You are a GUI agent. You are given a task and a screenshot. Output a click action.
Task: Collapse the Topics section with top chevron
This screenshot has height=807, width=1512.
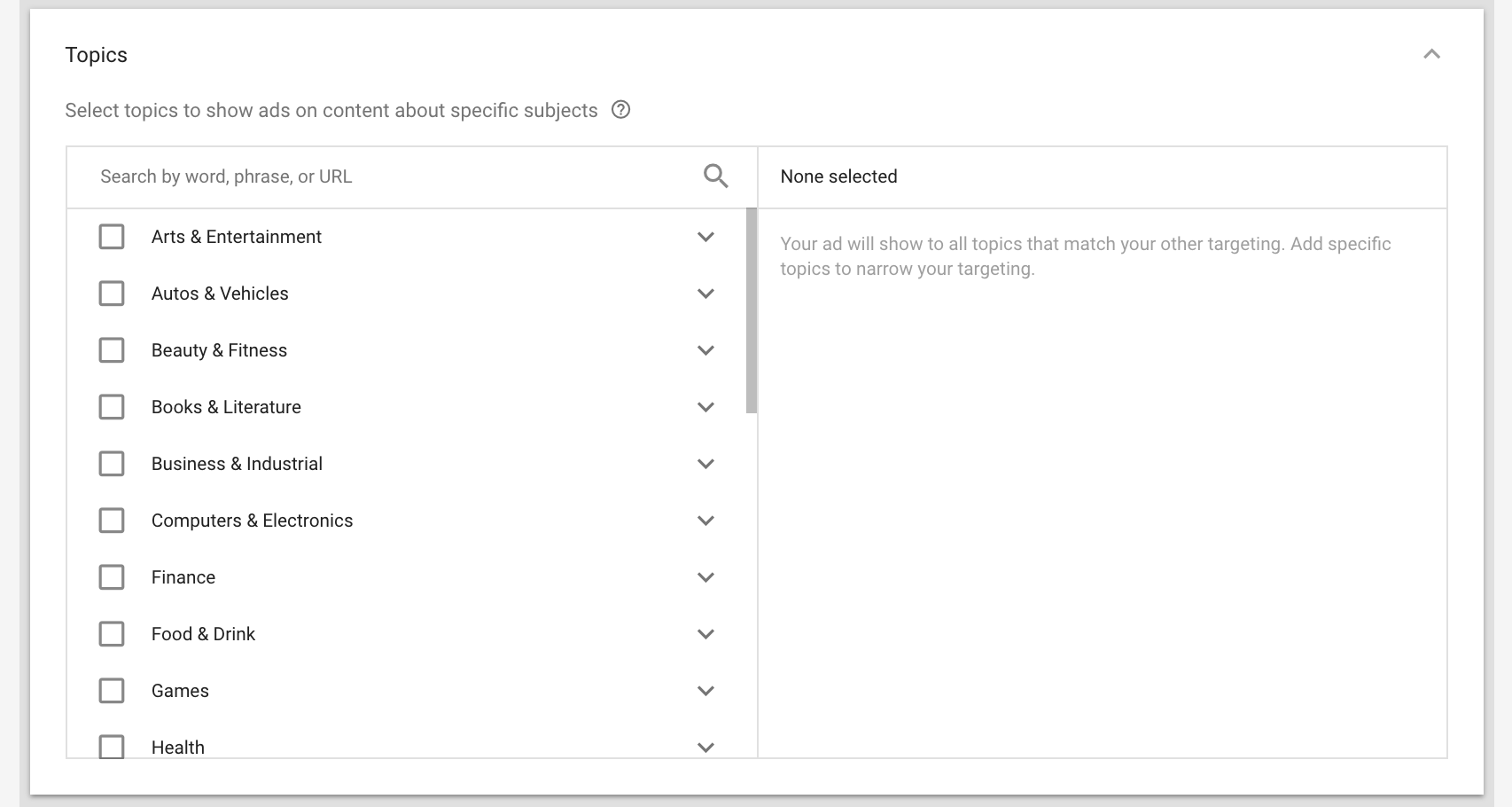click(1431, 55)
